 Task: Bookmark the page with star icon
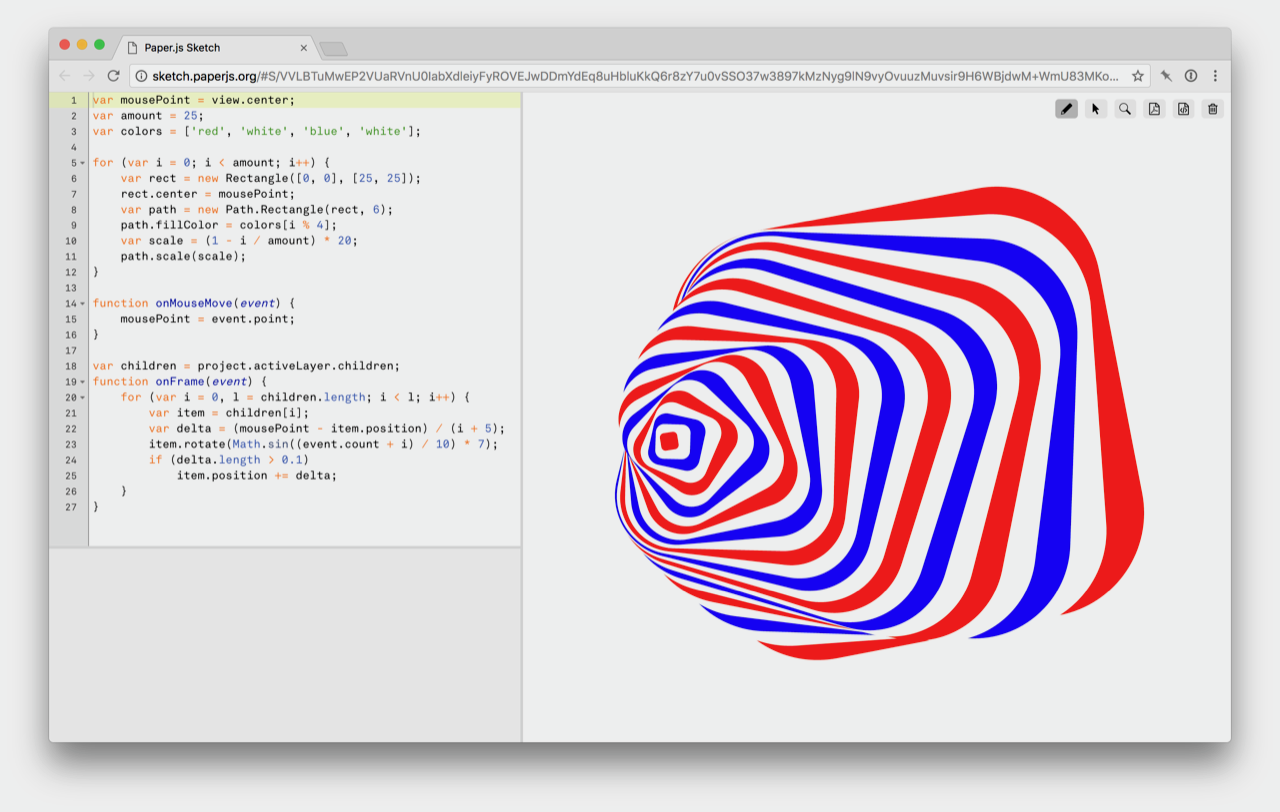[x=1138, y=76]
